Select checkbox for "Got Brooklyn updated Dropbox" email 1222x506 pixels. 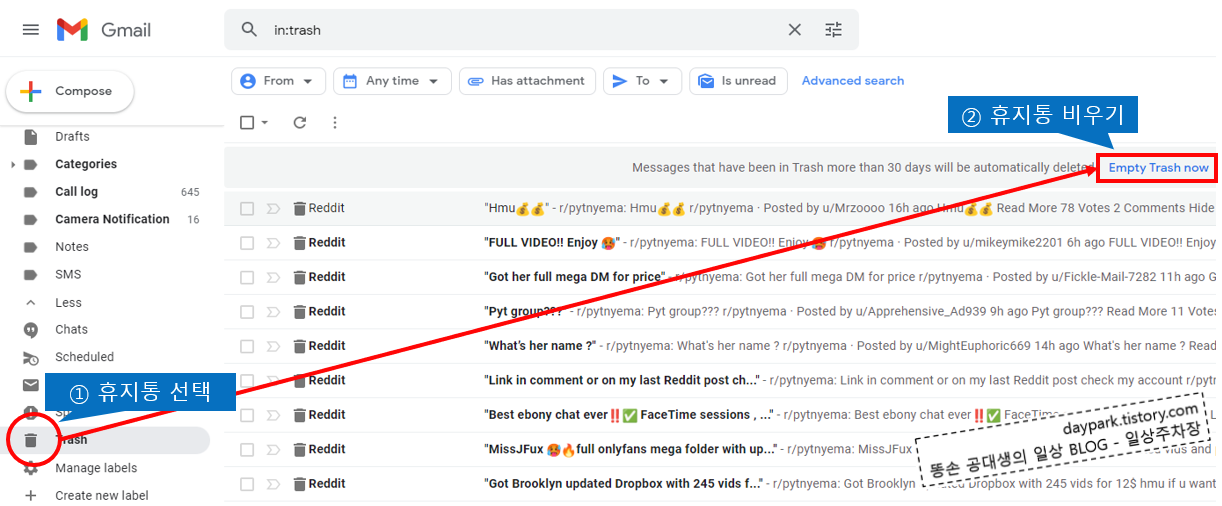click(247, 484)
